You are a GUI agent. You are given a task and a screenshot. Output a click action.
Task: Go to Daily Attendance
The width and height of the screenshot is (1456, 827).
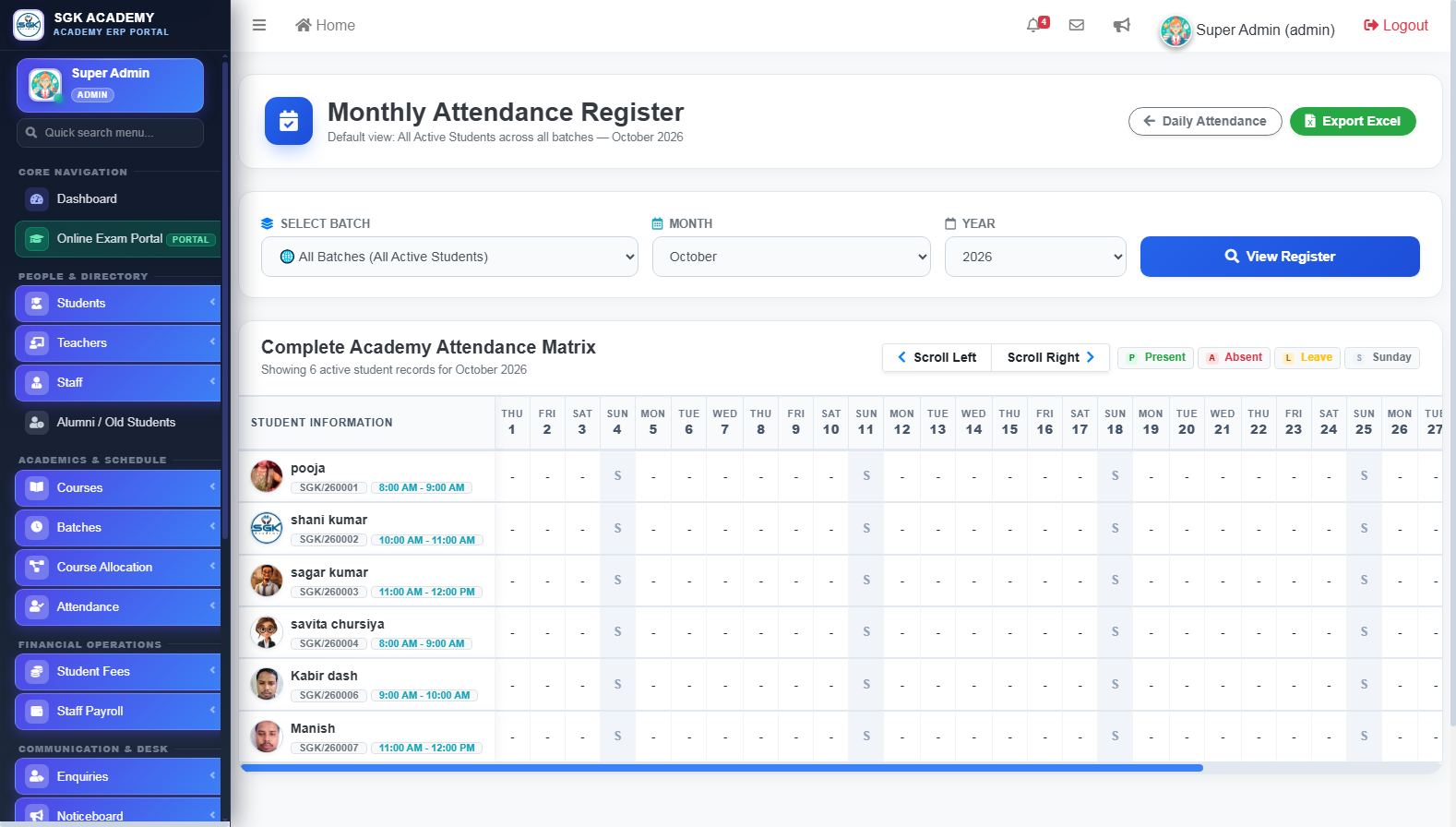(1205, 121)
